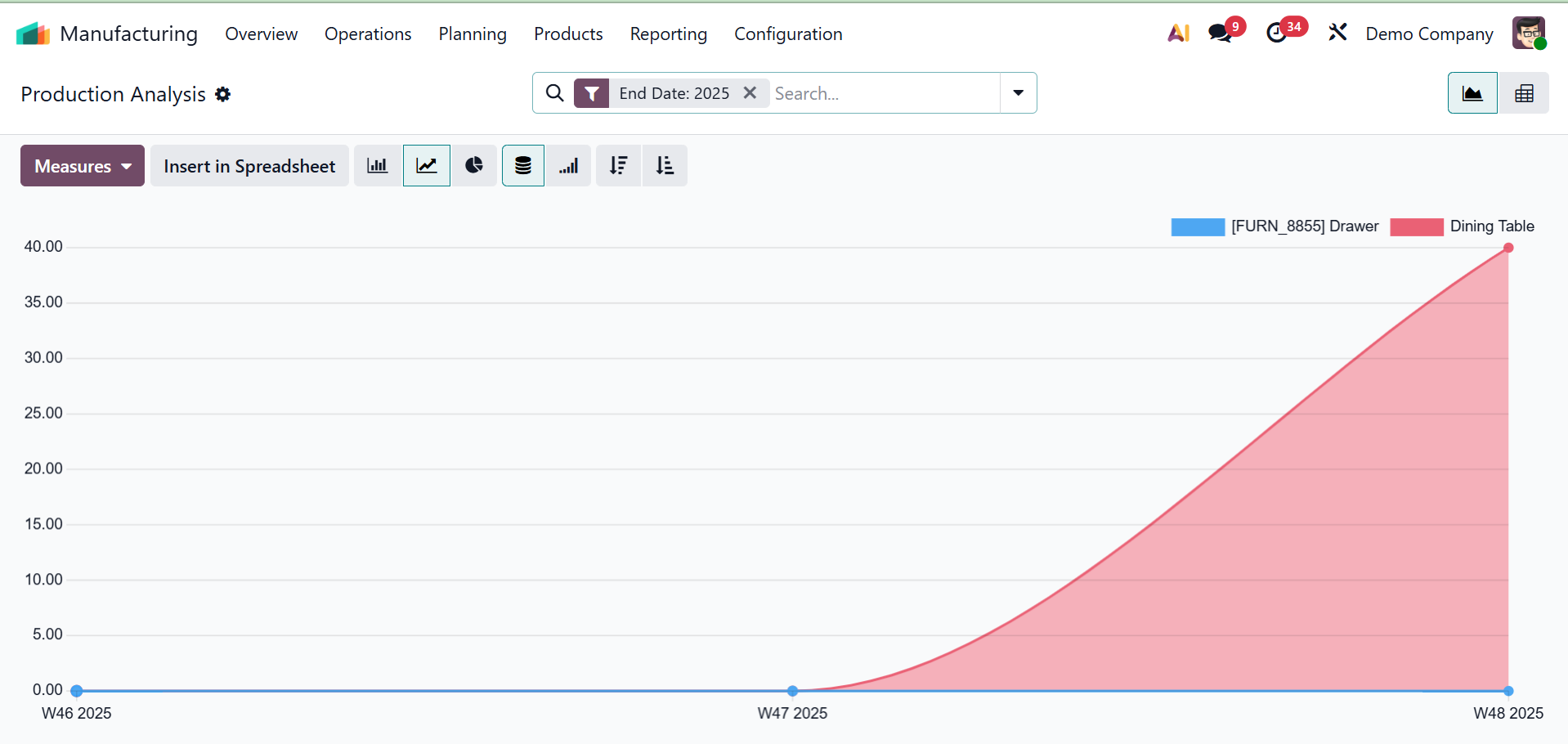Remove the End Date: 2025 filter

pos(750,93)
